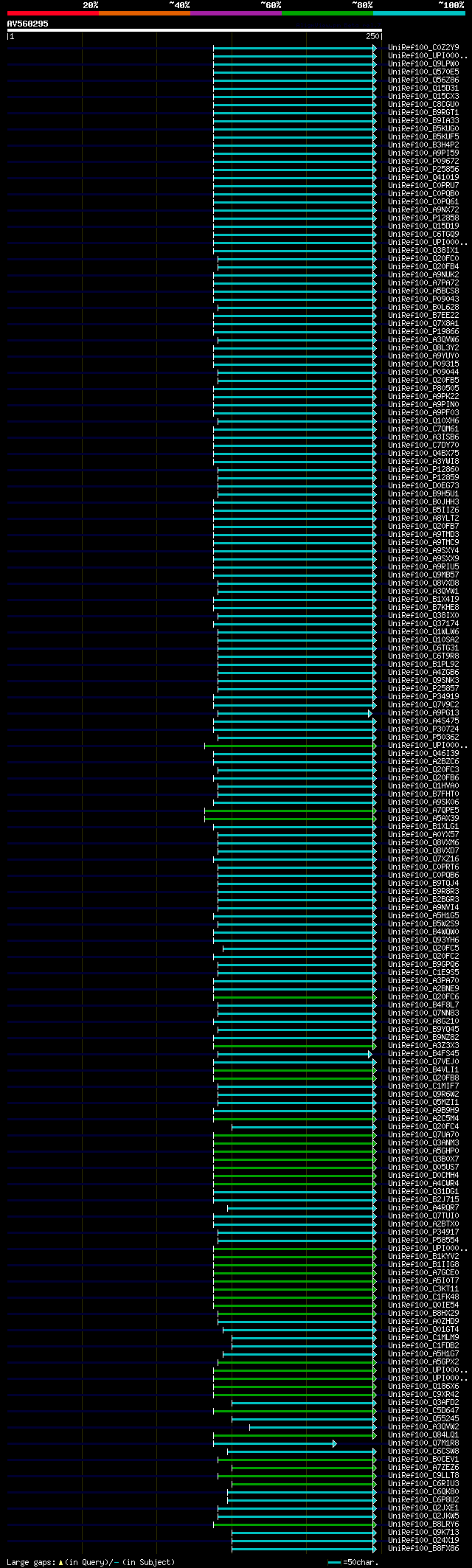This screenshot has height=1568, width=472.
Task: Select hit label UniRef100_P09315
Action: [x=423, y=364]
